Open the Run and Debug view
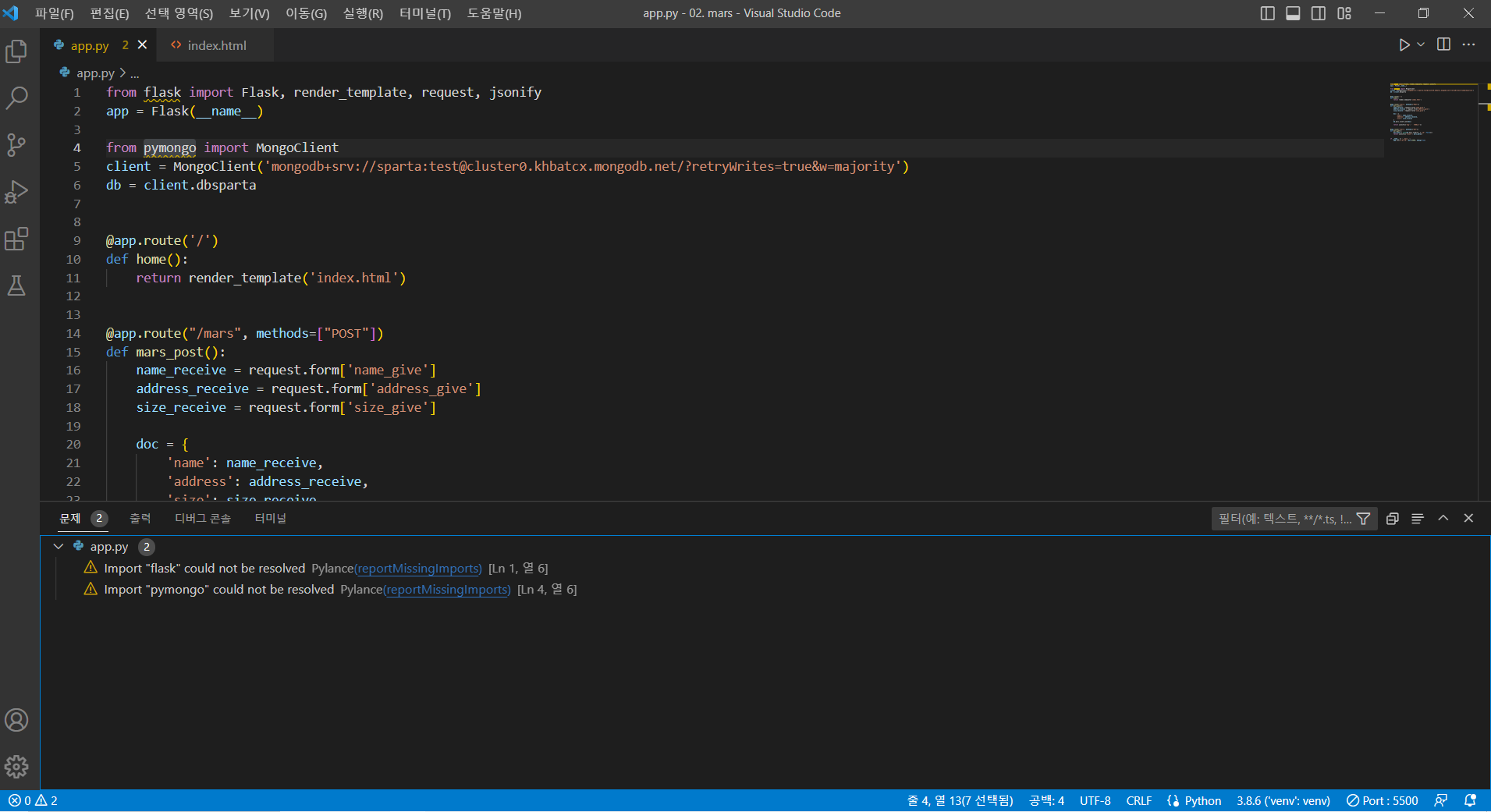Viewport: 1491px width, 812px height. (16, 192)
